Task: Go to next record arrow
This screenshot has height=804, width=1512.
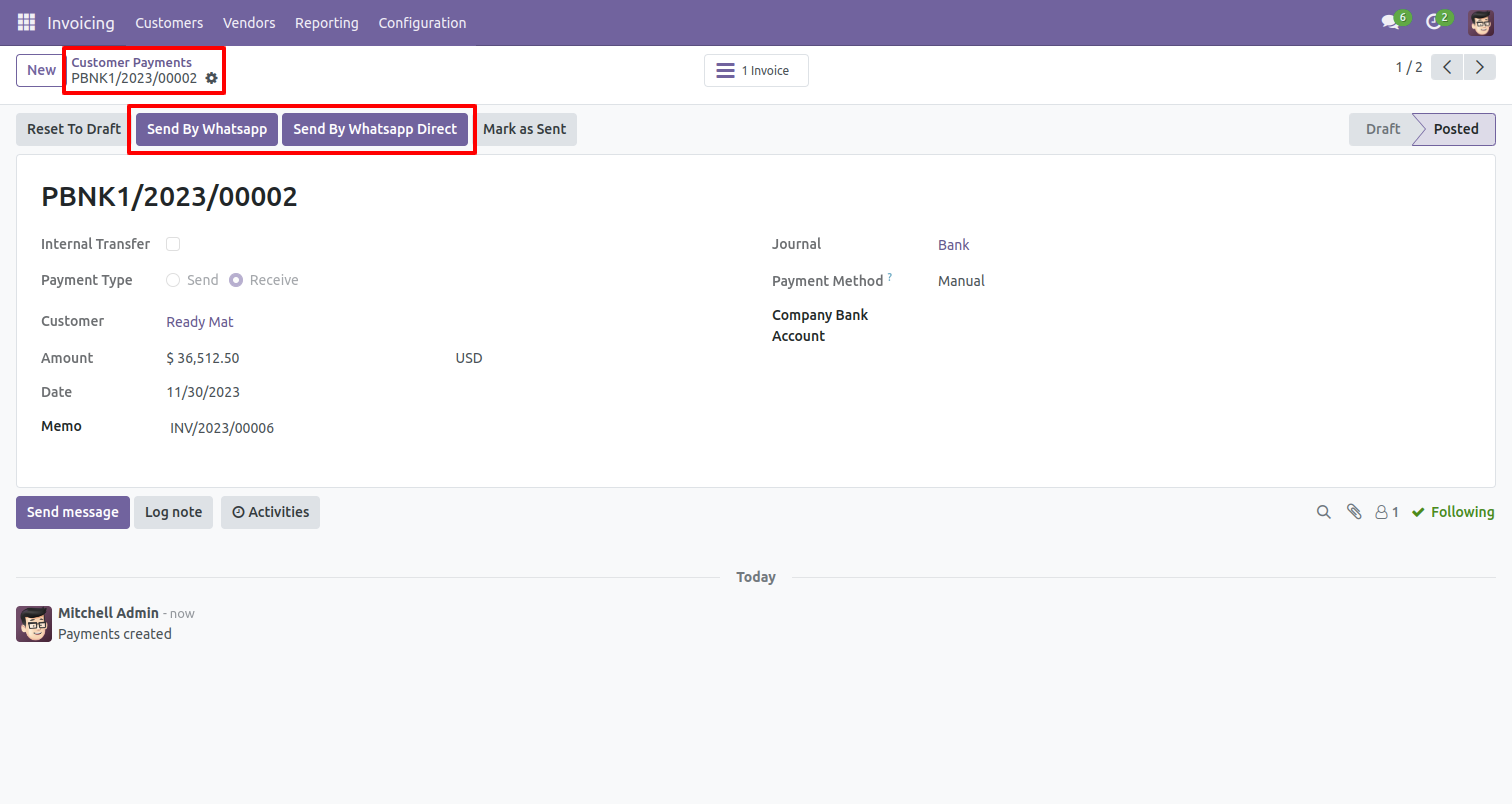Action: 1480,68
